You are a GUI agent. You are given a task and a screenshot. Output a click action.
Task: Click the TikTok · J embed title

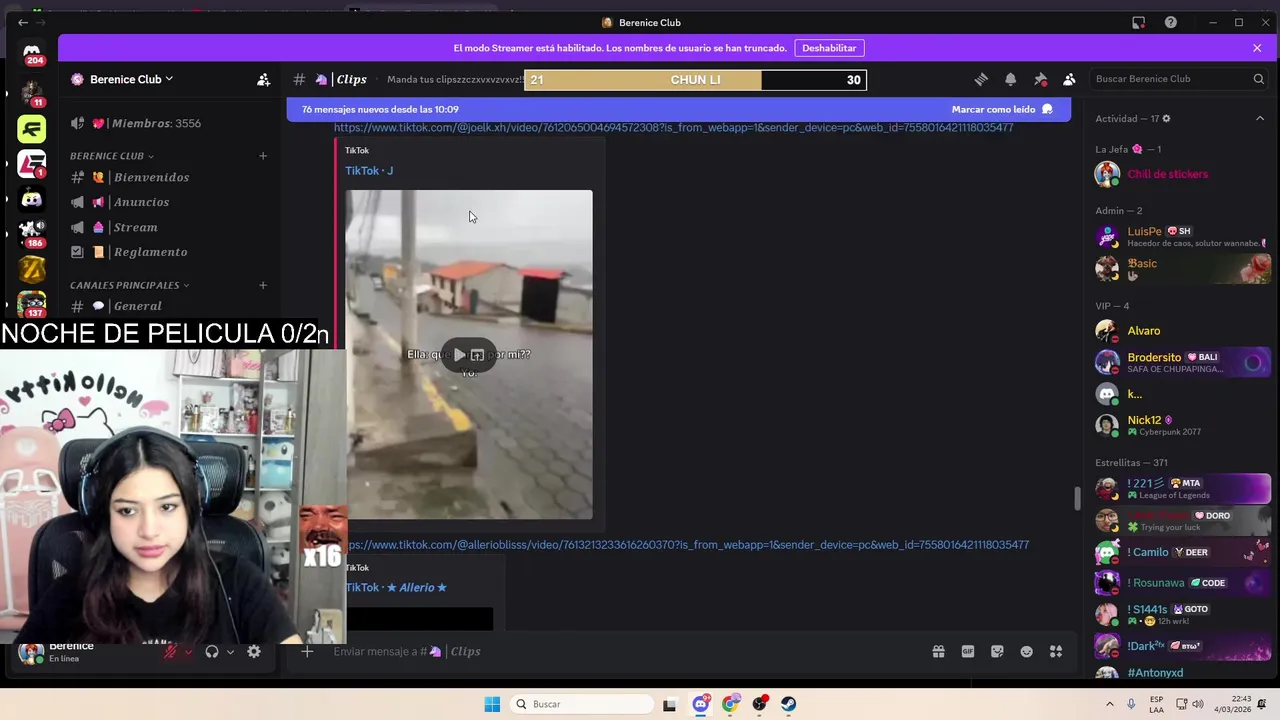pyautogui.click(x=369, y=171)
